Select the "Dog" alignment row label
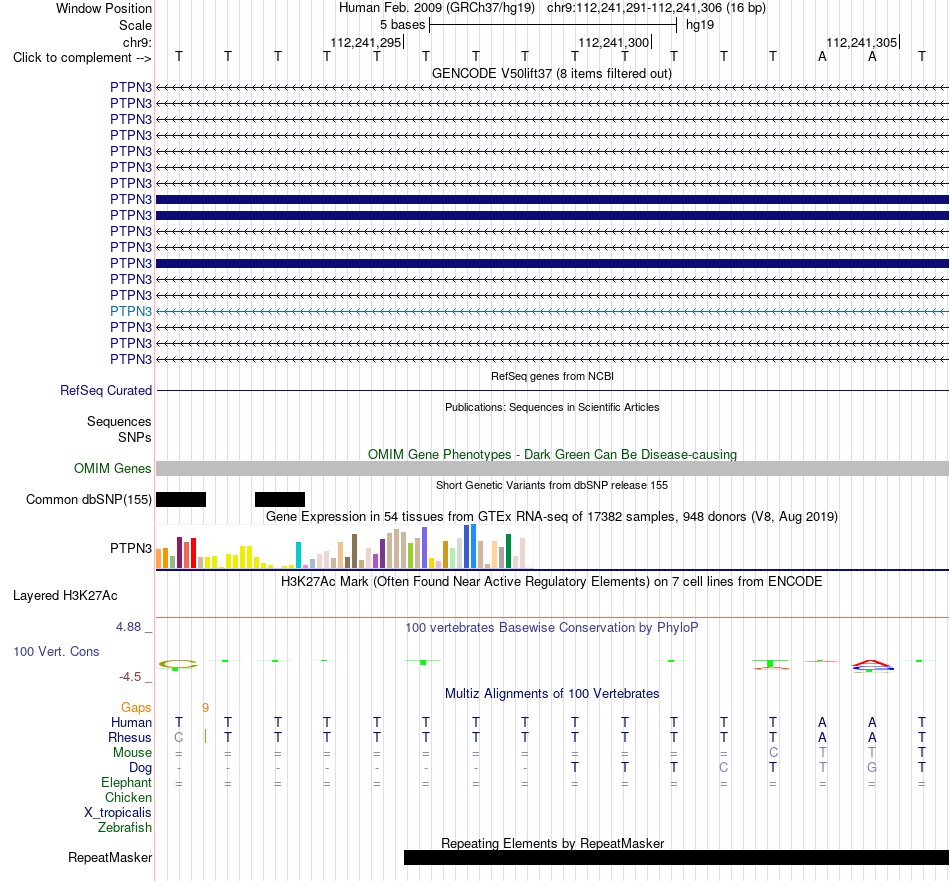 (x=140, y=768)
